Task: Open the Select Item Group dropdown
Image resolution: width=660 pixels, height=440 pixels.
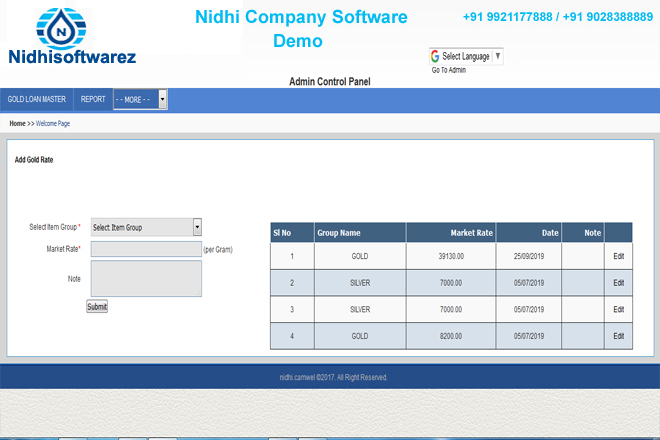Action: click(146, 227)
